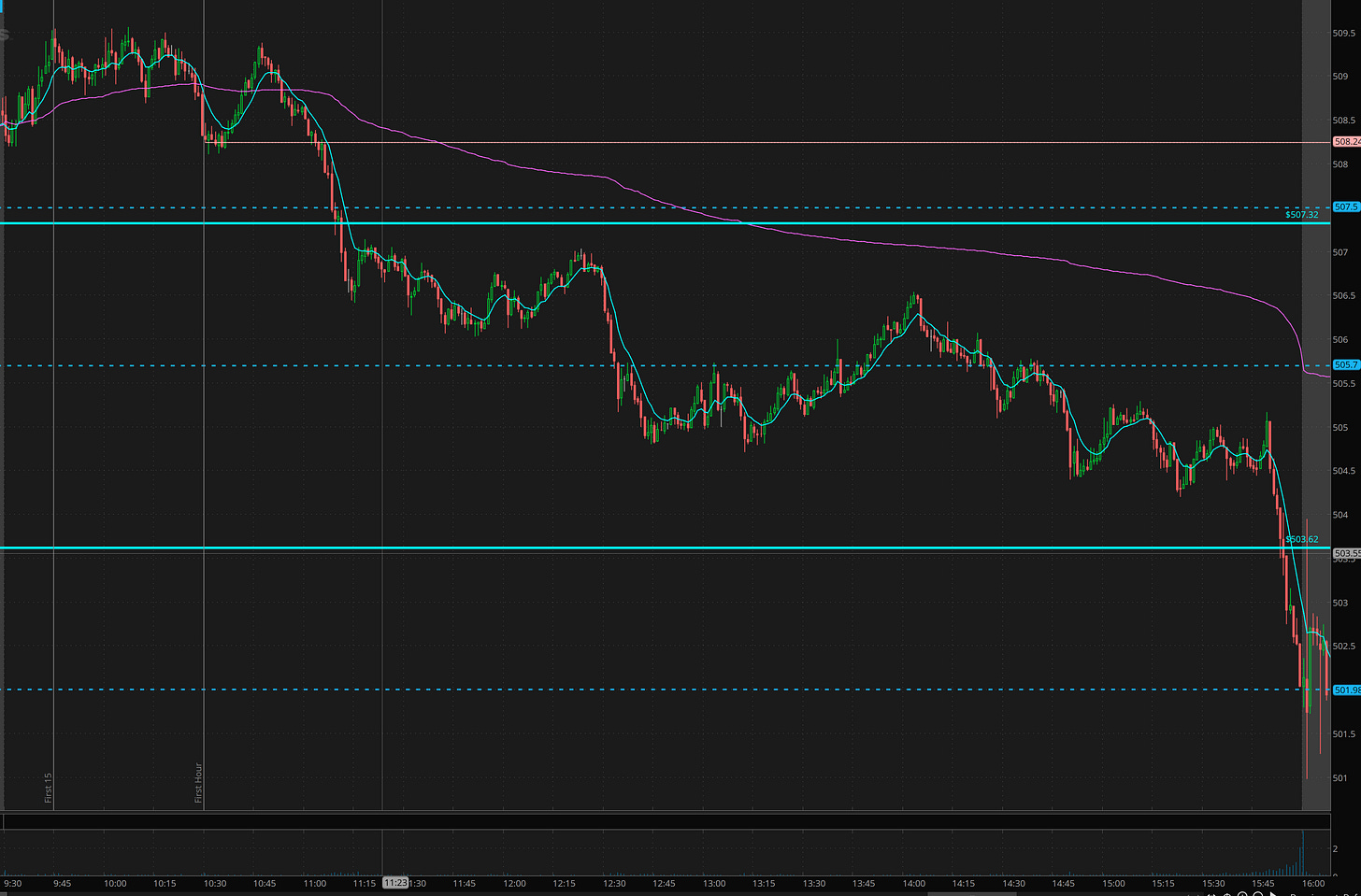This screenshot has width=1361, height=896.
Task: Click the 508 price axis value
Action: pyautogui.click(x=1340, y=164)
